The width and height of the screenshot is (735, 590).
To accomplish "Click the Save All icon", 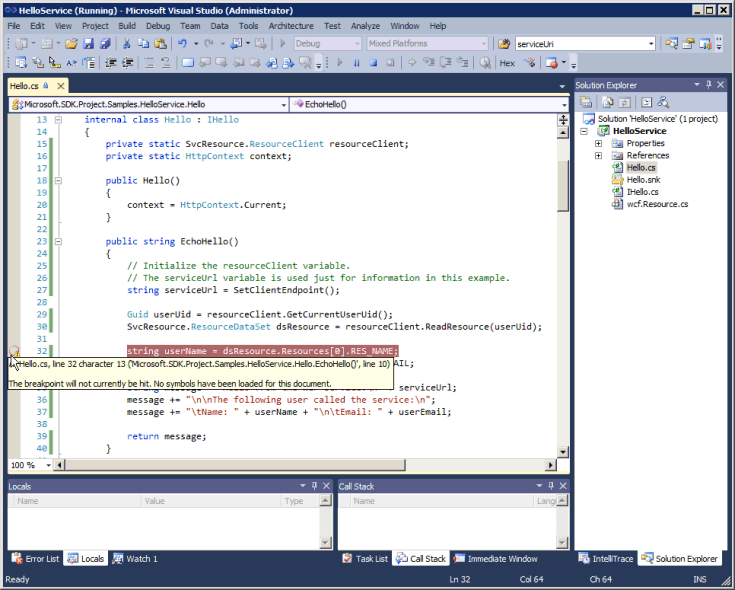I will 105,44.
